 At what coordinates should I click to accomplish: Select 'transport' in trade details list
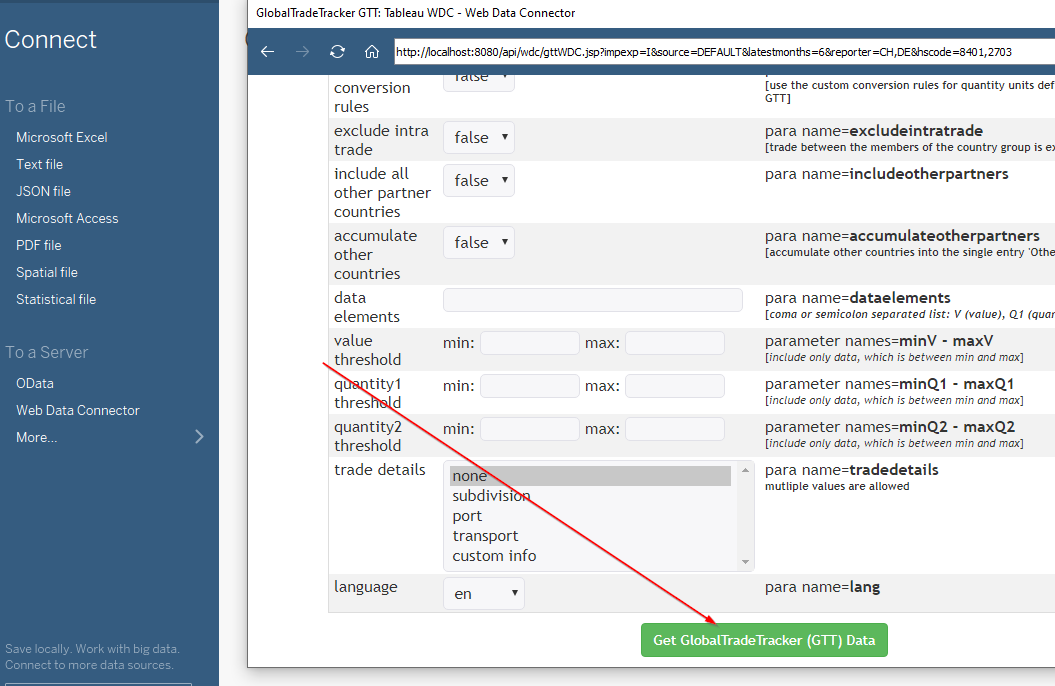point(590,536)
